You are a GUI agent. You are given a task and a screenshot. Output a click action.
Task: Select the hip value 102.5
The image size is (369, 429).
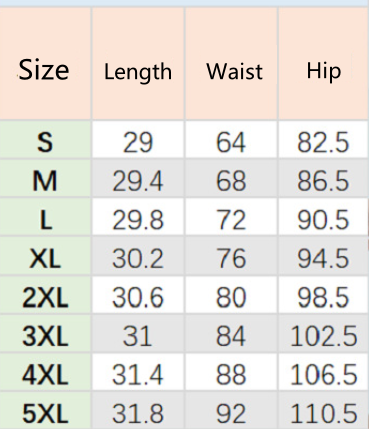(x=324, y=336)
